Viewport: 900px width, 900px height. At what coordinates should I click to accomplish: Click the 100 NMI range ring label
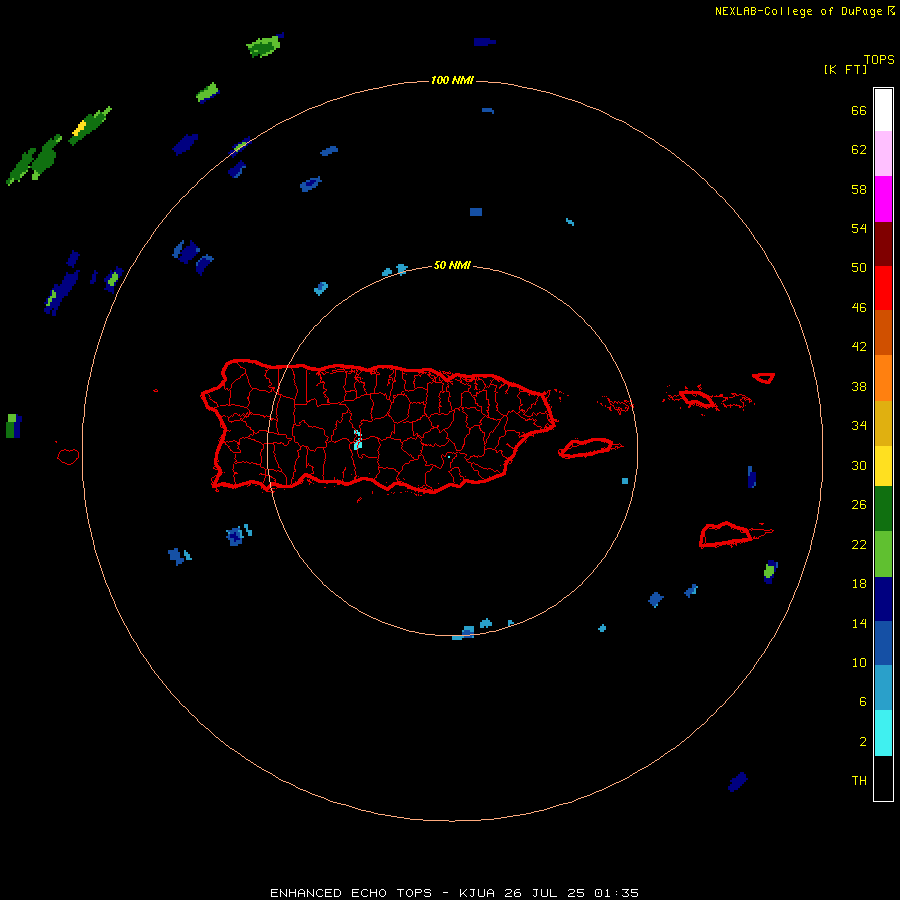[452, 80]
